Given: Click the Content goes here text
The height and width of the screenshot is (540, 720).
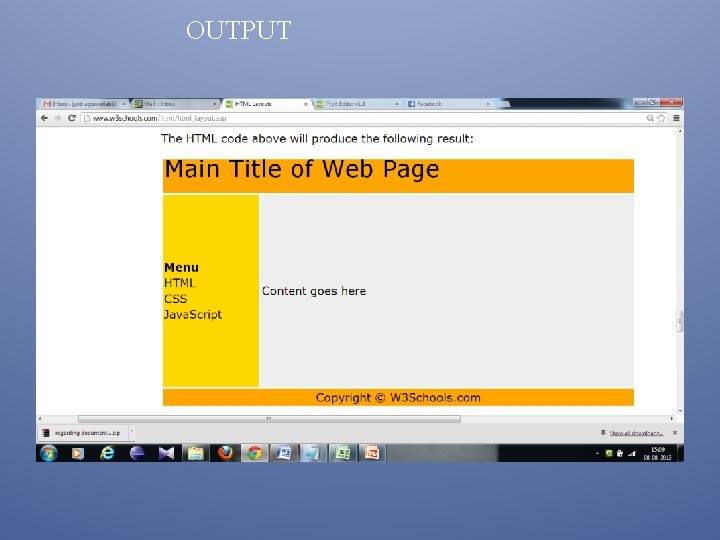Looking at the screenshot, I should point(314,291).
